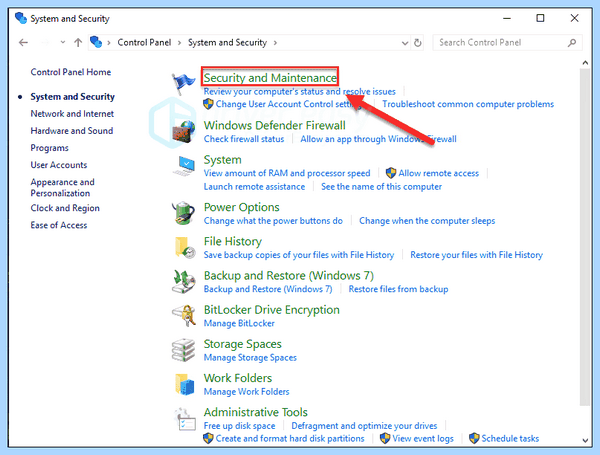Click the Power Options battery icon
The height and width of the screenshot is (455, 600).
coord(183,212)
